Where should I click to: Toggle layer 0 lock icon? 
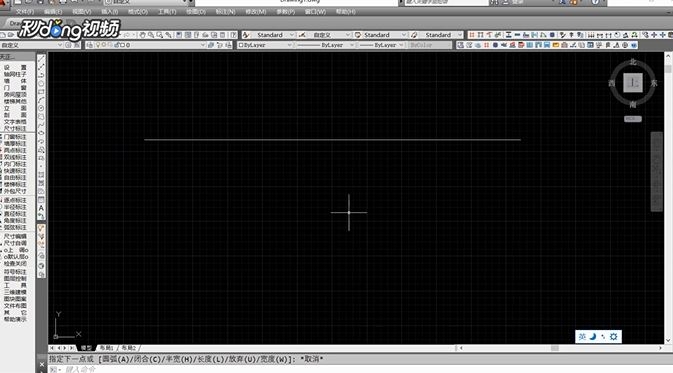coord(116,45)
